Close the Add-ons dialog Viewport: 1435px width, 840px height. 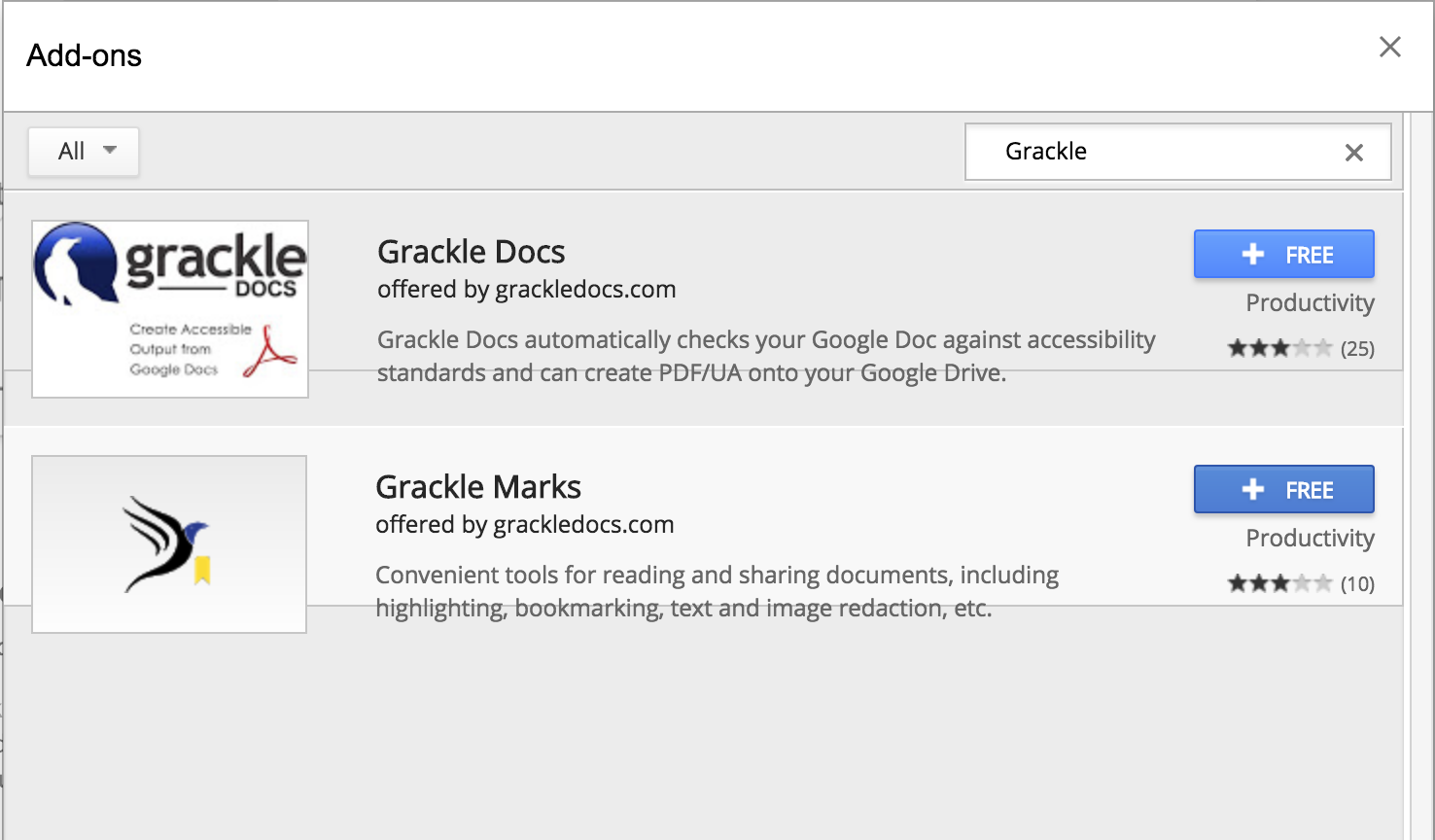pos(1390,47)
